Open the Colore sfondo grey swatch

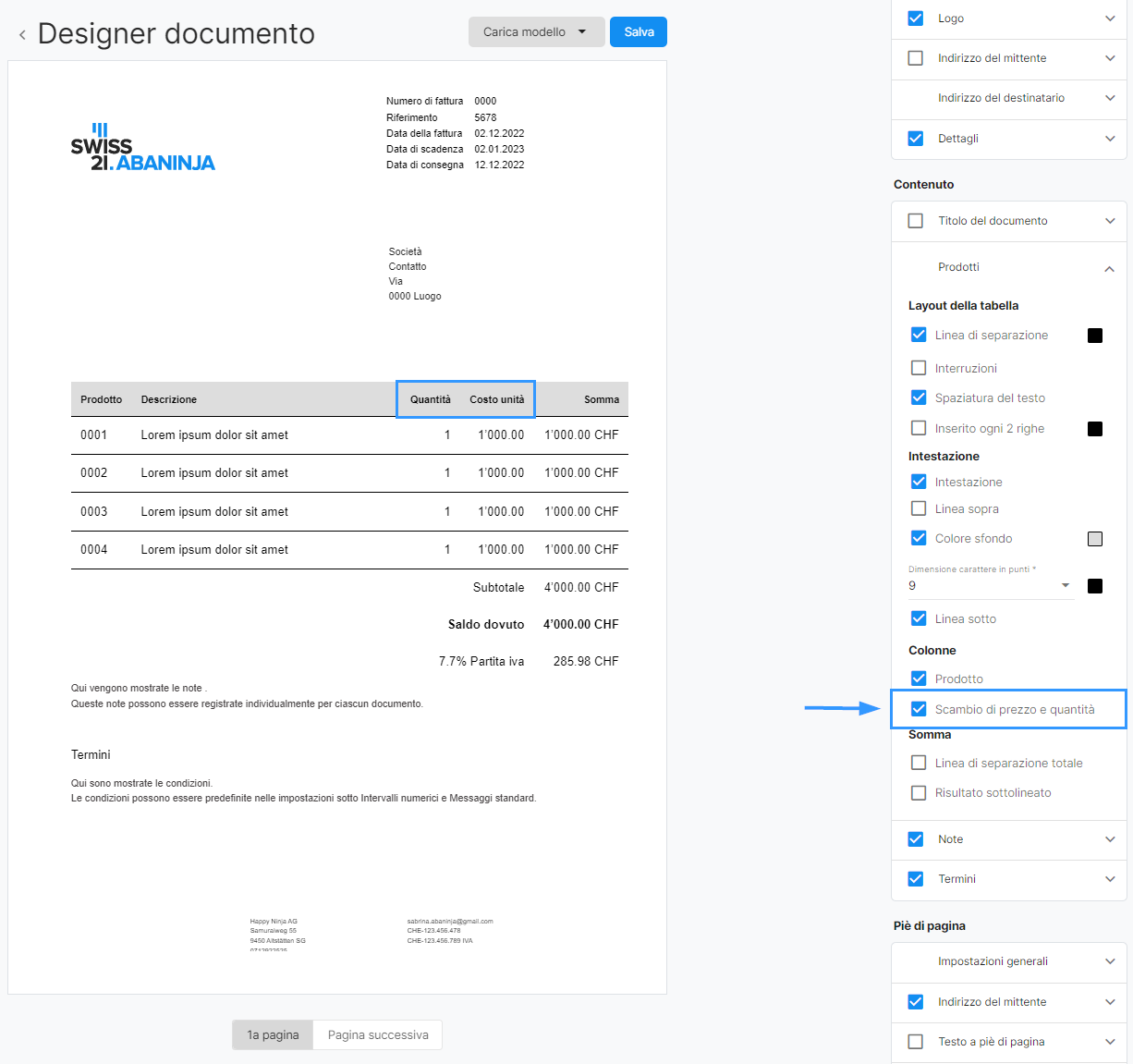(x=1095, y=539)
